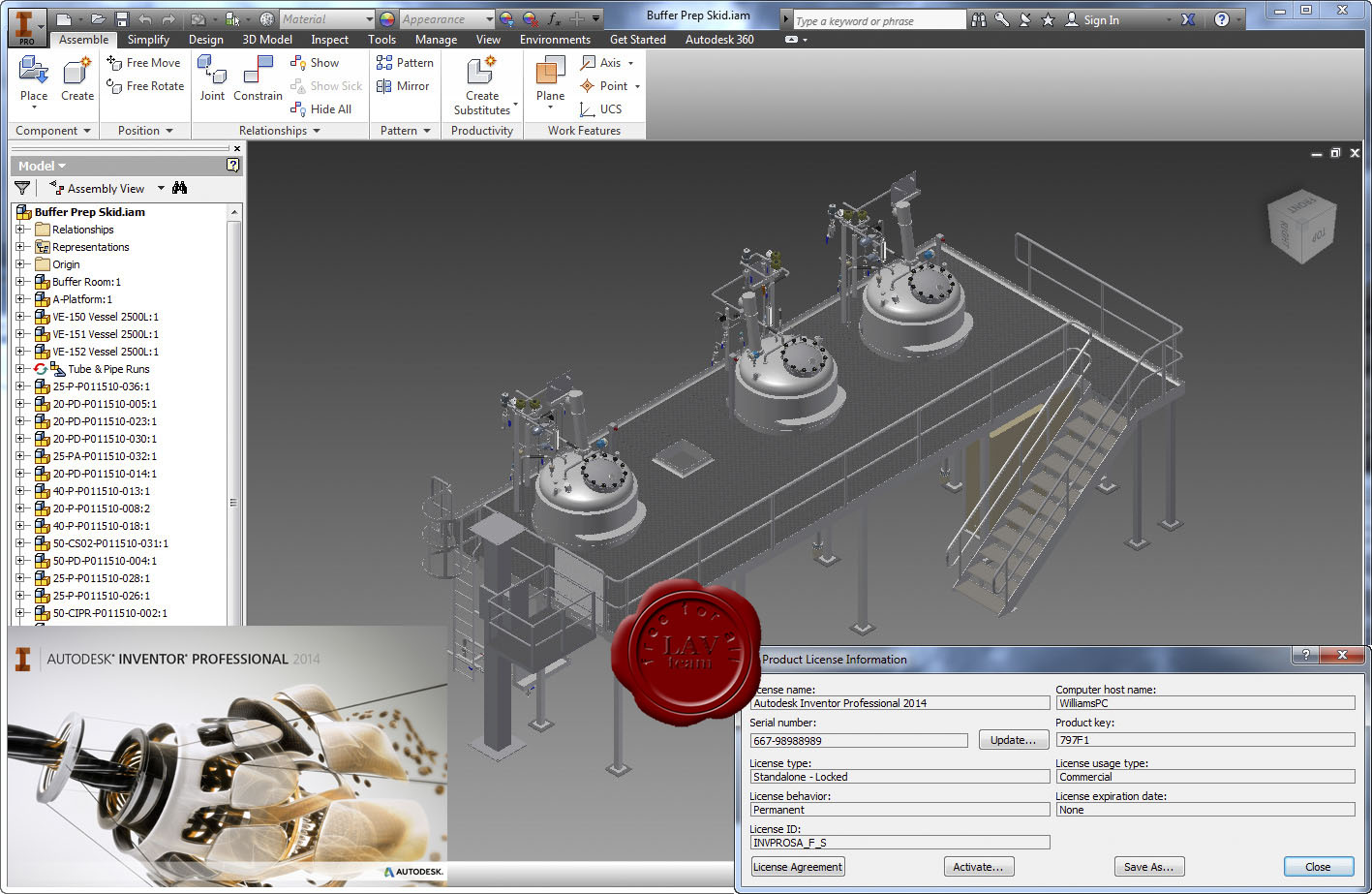Image resolution: width=1372 pixels, height=894 pixels.
Task: Click the Appearance color wheel icon
Action: click(x=387, y=19)
